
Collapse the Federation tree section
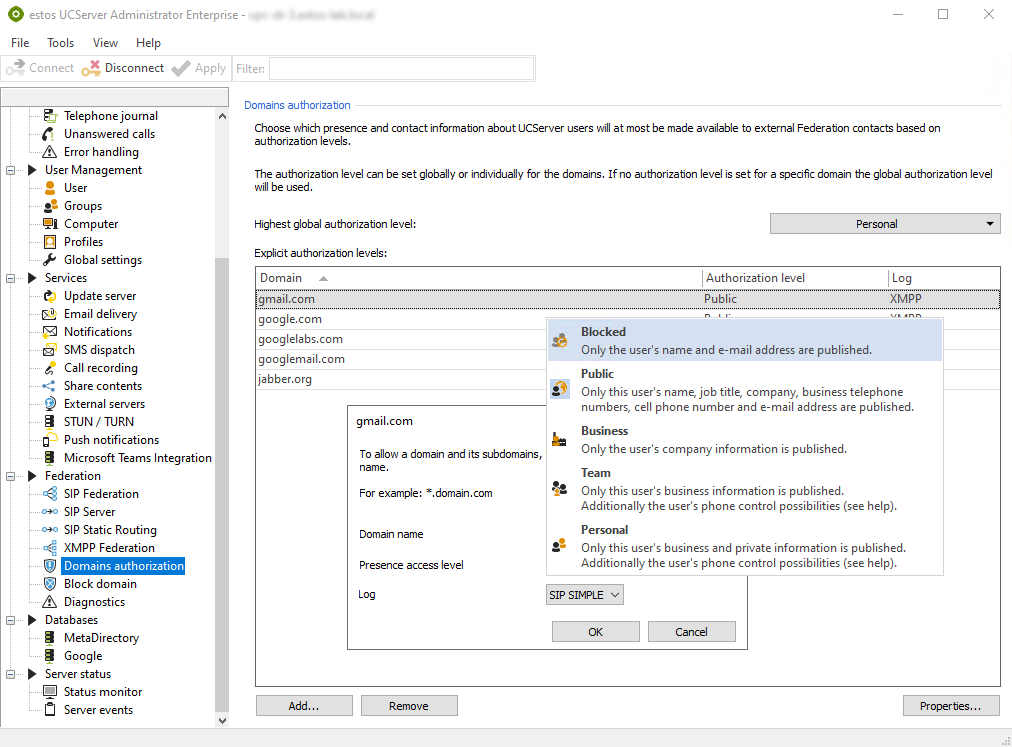[x=13, y=476]
